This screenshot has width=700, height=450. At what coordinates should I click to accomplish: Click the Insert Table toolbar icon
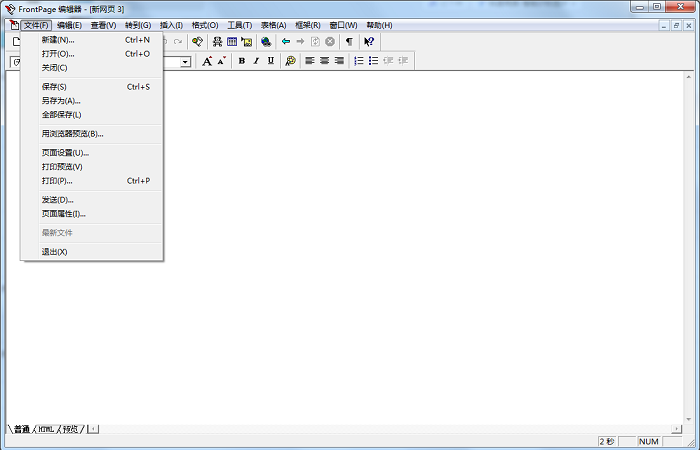(x=232, y=42)
